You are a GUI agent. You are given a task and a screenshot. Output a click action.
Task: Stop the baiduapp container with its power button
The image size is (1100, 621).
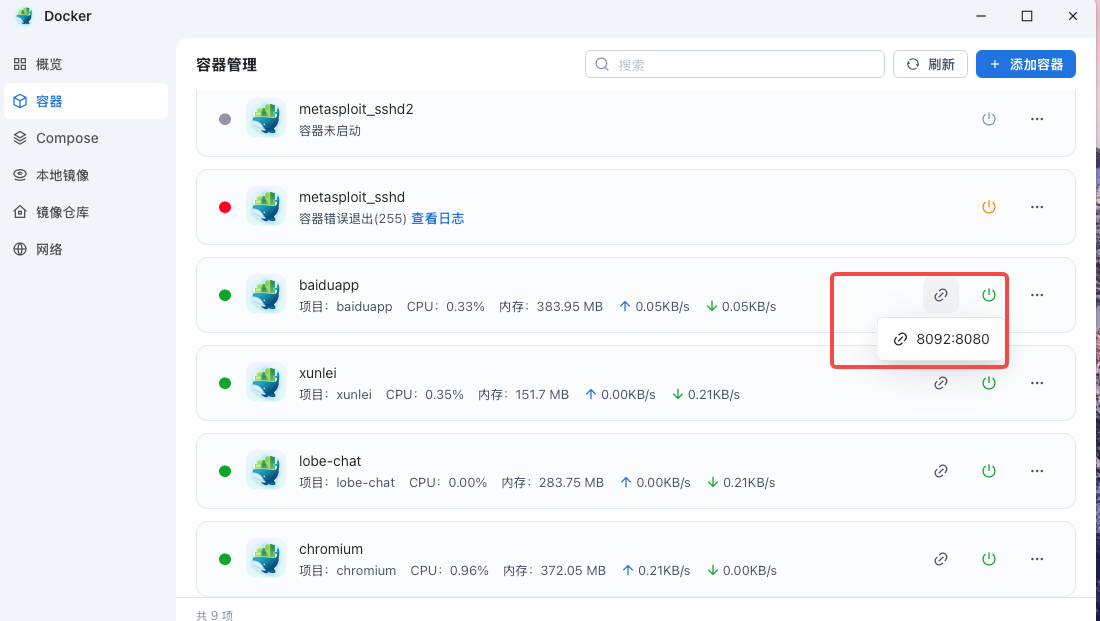[988, 295]
